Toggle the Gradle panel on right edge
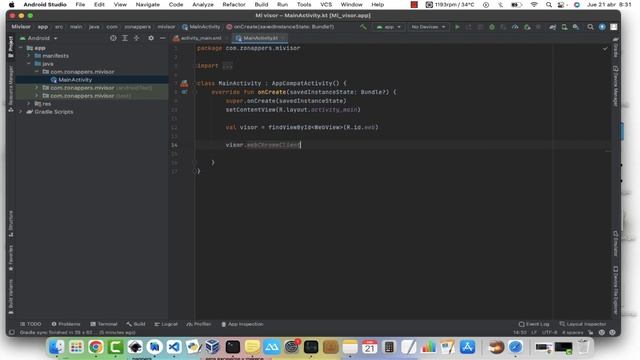640x360 pixels. [x=616, y=47]
